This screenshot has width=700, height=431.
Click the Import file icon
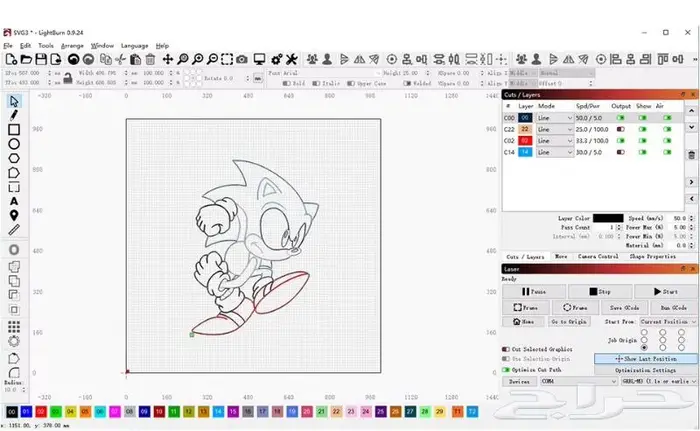(x=56, y=59)
